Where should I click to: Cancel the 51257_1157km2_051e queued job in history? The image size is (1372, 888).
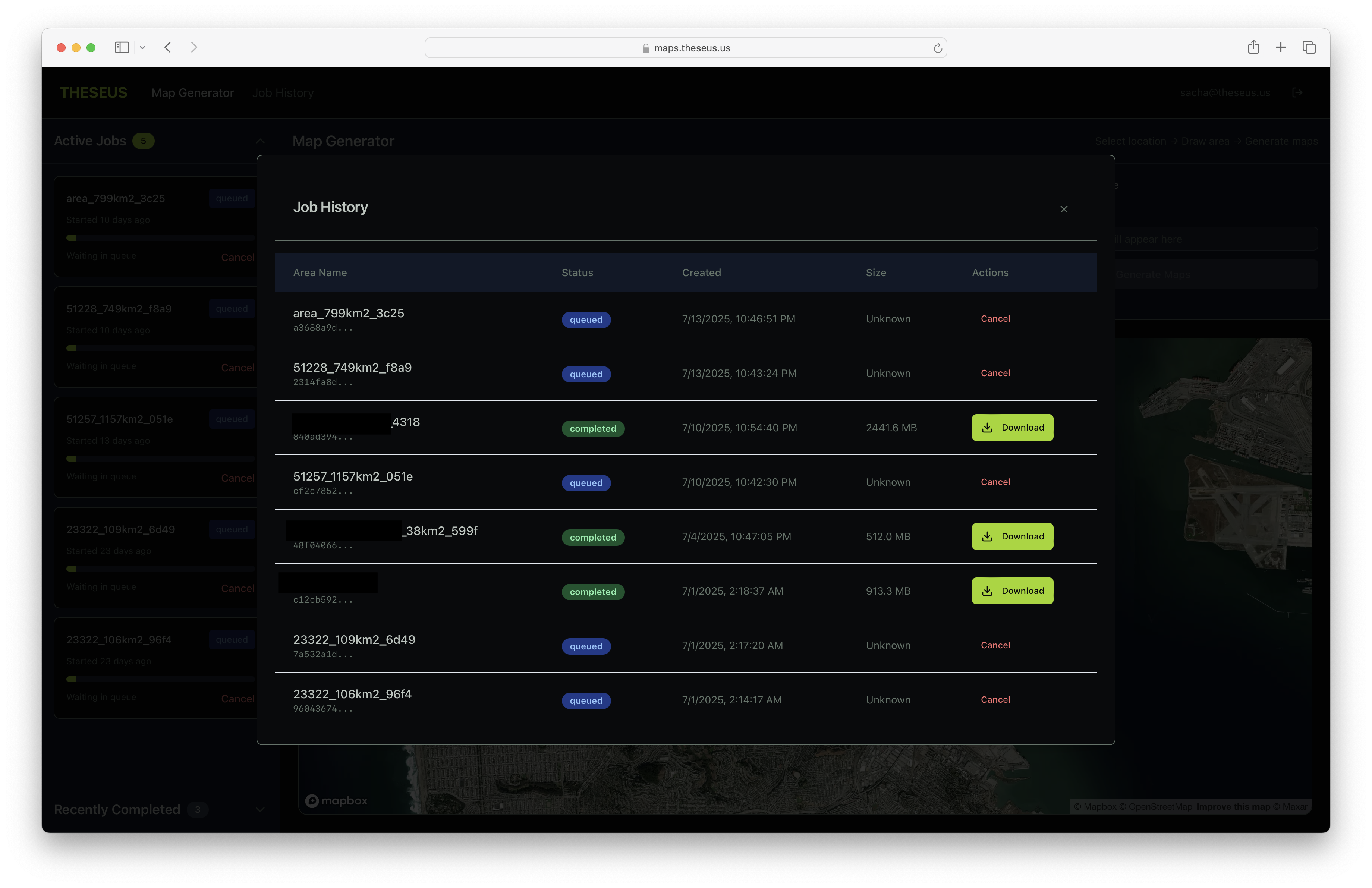point(995,482)
